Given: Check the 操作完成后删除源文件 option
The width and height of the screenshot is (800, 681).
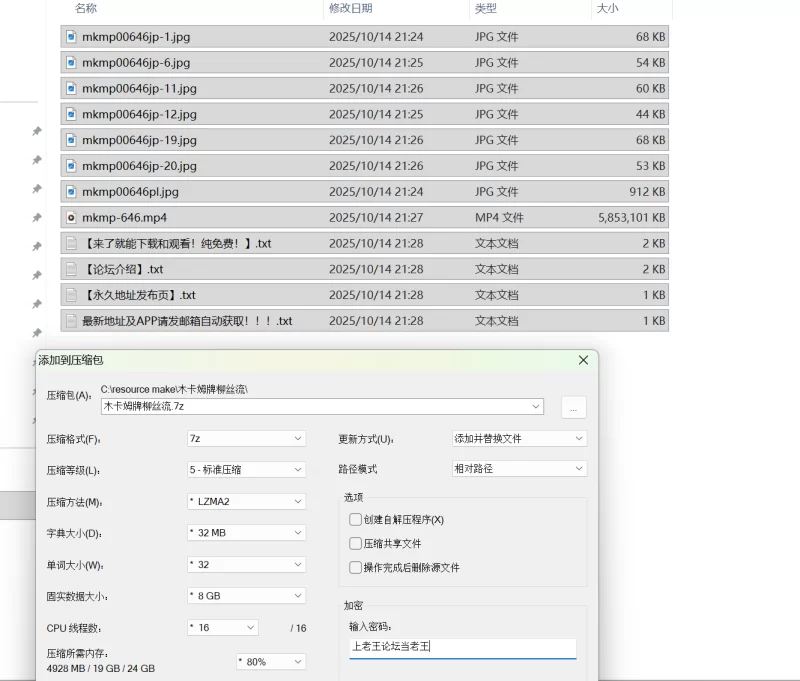Looking at the screenshot, I should tap(355, 568).
